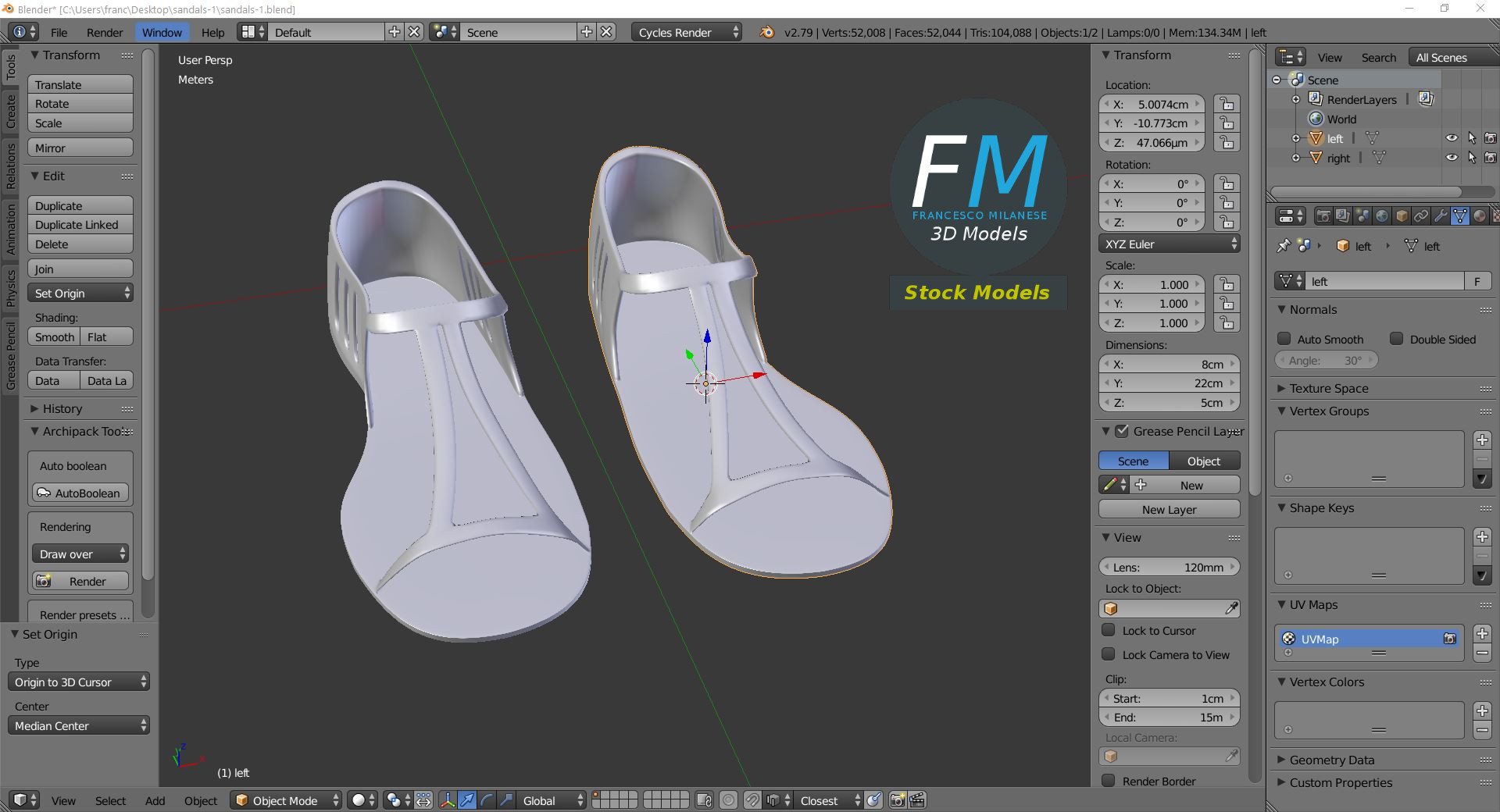Toggle render camera icon for right object
The image size is (1500, 812).
[1491, 158]
